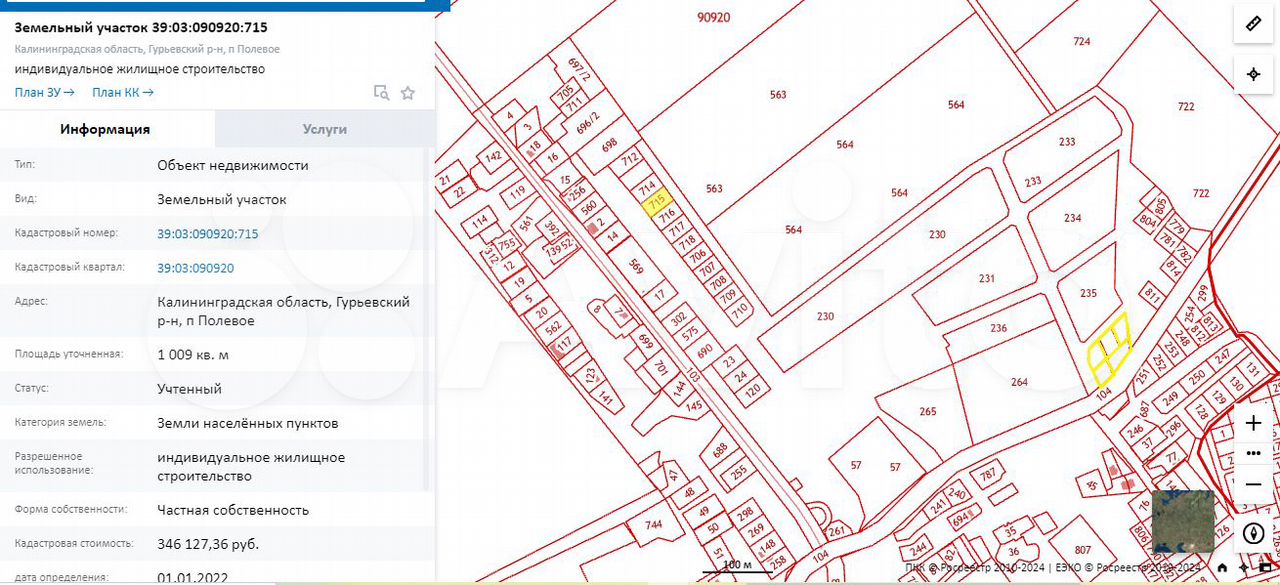Screen dimensions: 1280x585
Task: Click the small home icon at bottom right
Action: (1222, 569)
